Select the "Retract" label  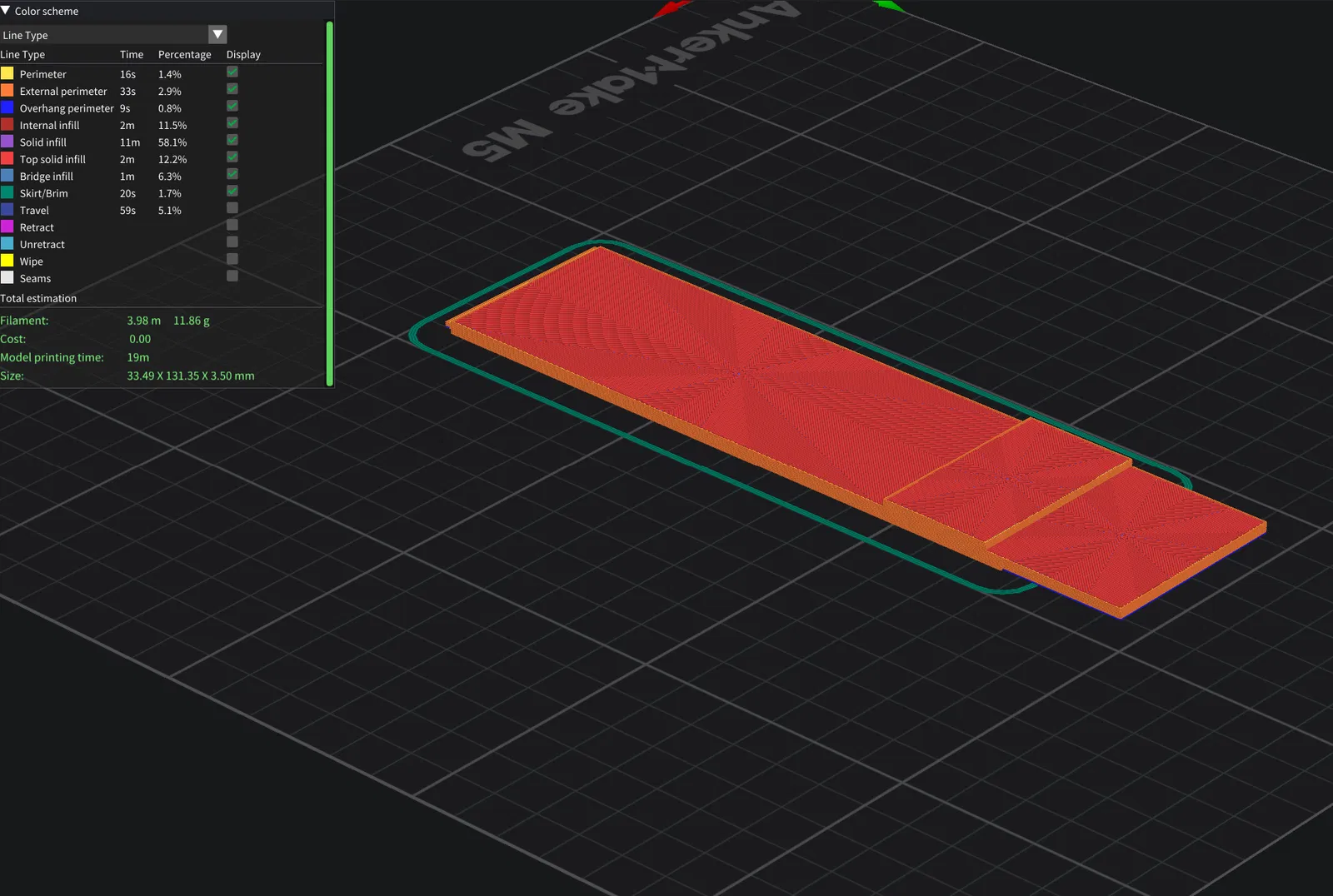37,227
